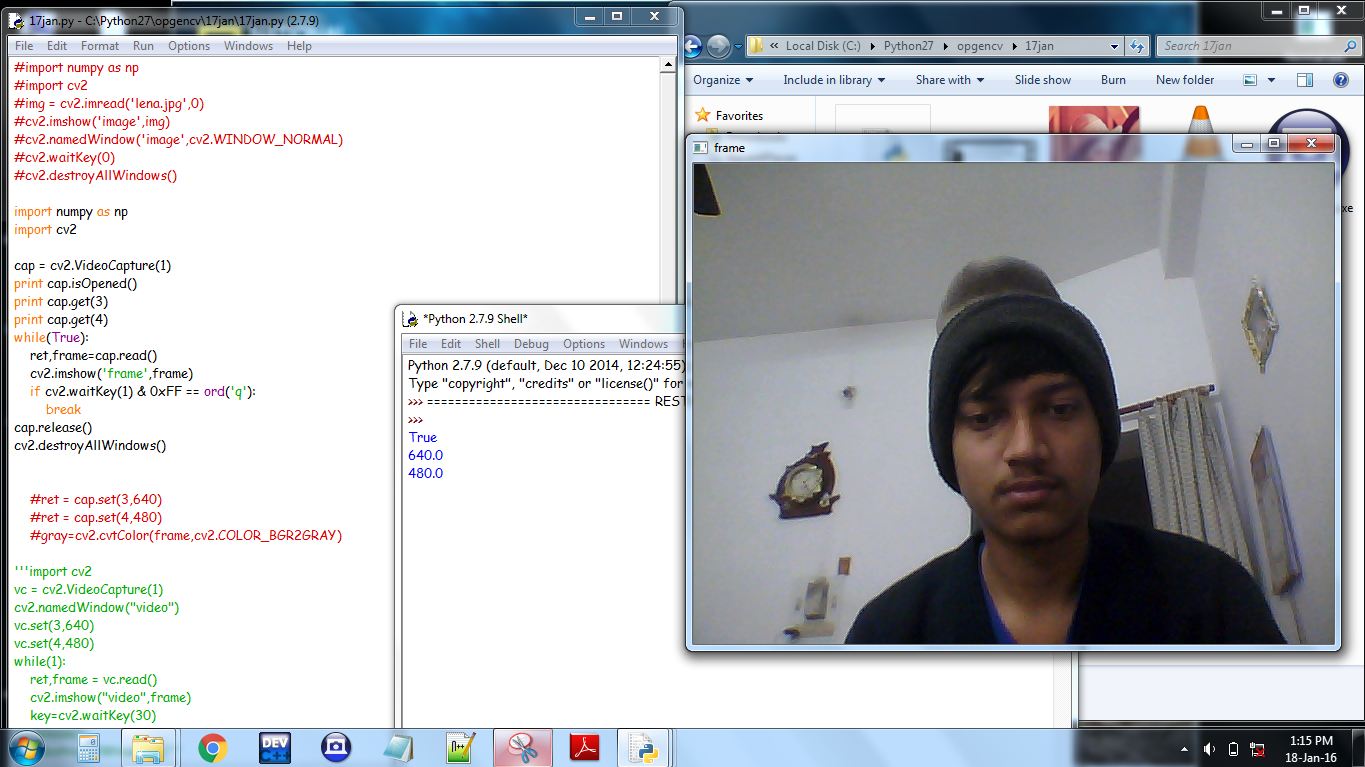Start a Slide show of the folder

tap(1043, 79)
